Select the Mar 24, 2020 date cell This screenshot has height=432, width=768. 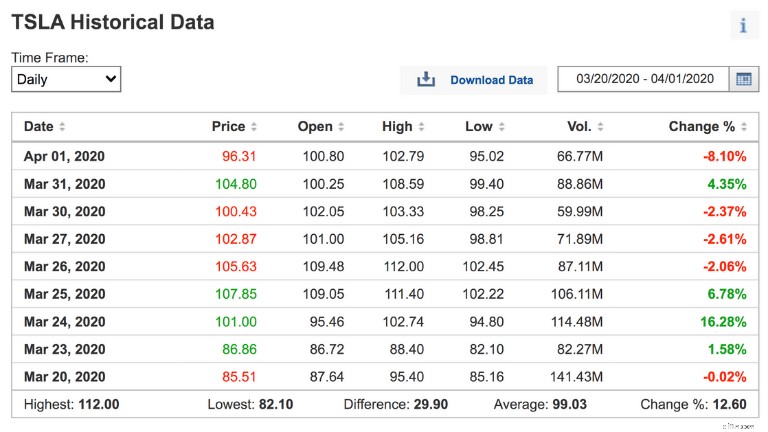[65, 322]
